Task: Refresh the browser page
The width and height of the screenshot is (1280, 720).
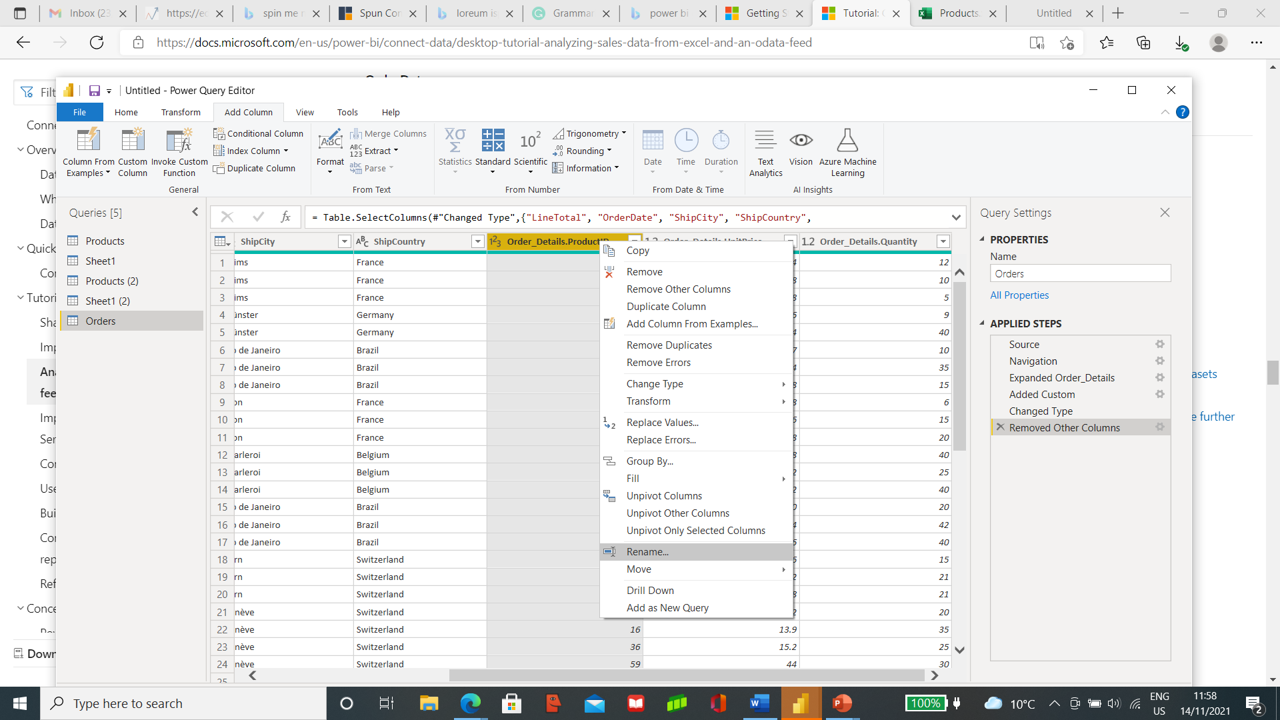Action: point(97,43)
